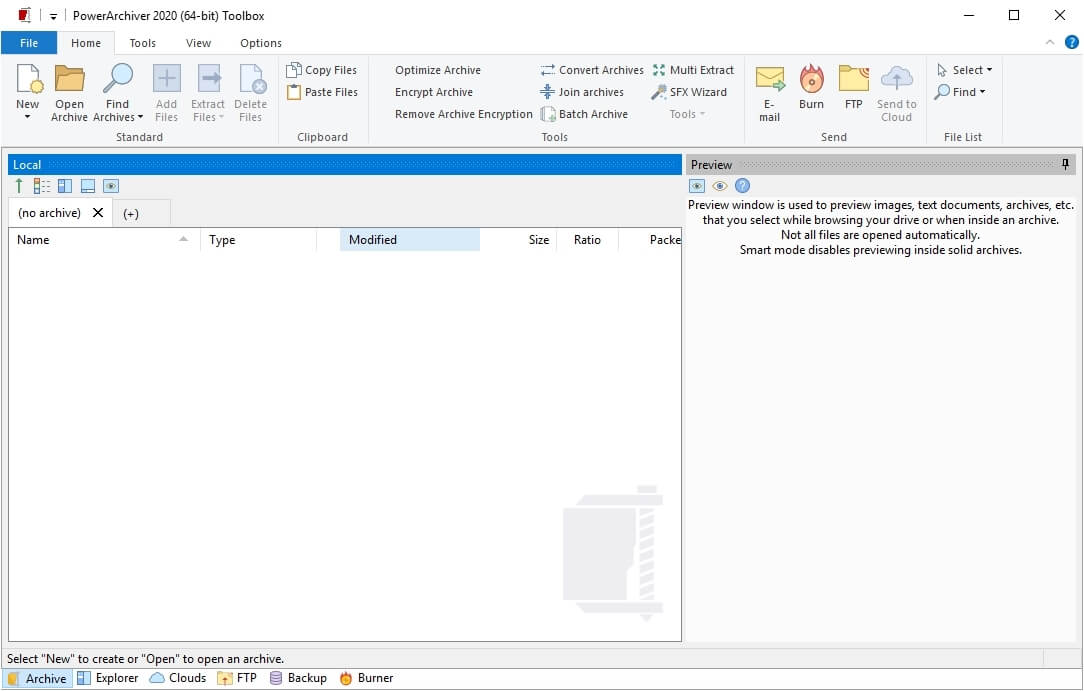Click Encrypt Archive in the ribbon

point(433,92)
